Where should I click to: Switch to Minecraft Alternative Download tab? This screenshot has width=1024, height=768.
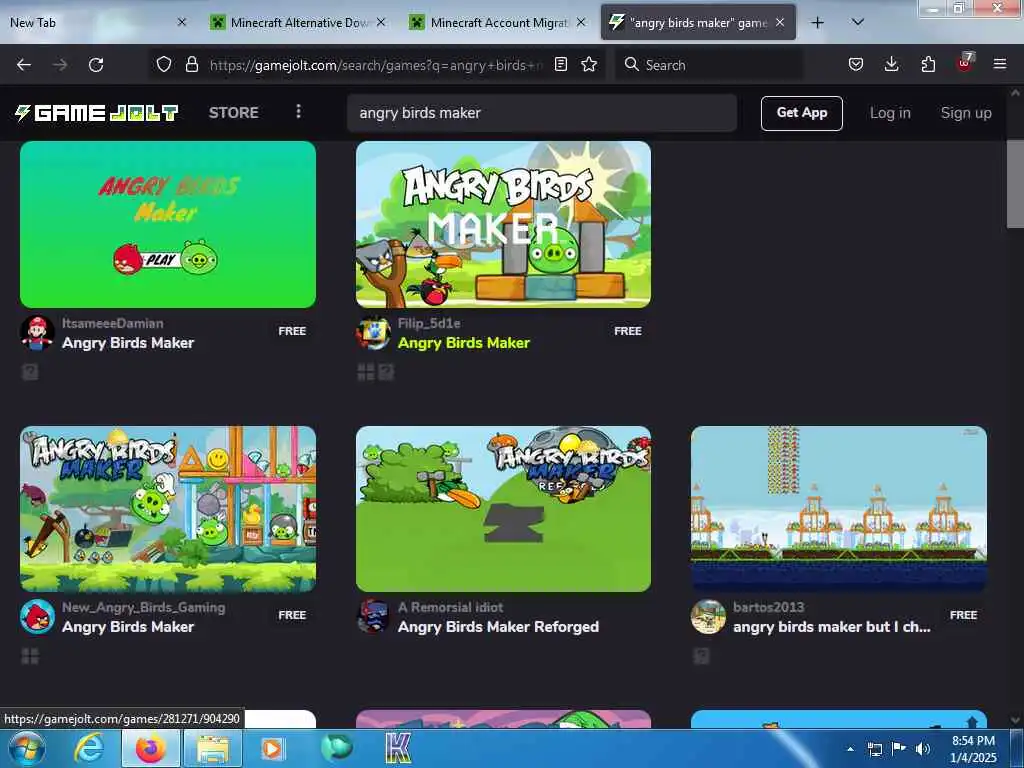[299, 23]
